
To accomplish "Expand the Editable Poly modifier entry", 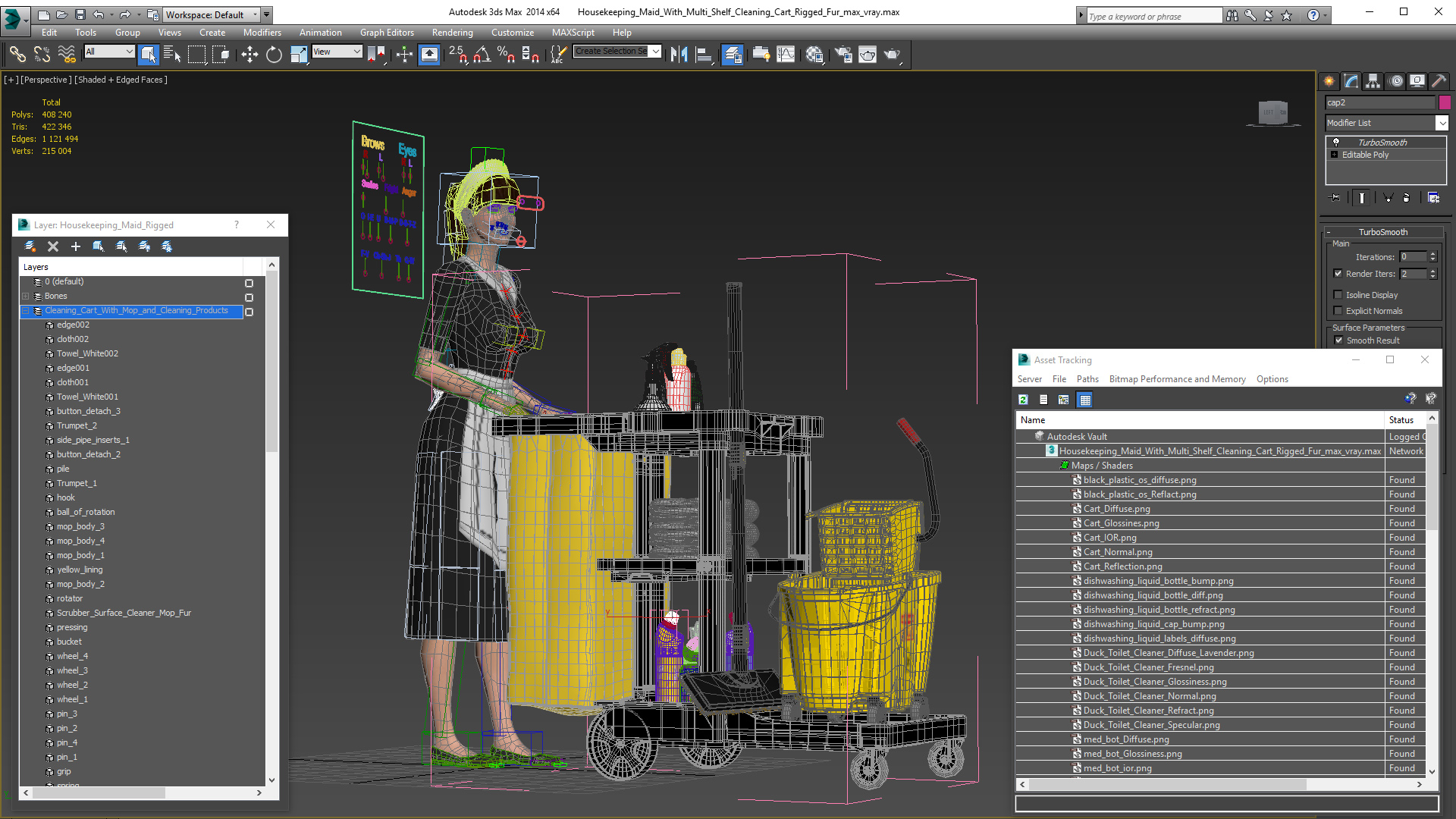I will (x=1335, y=155).
